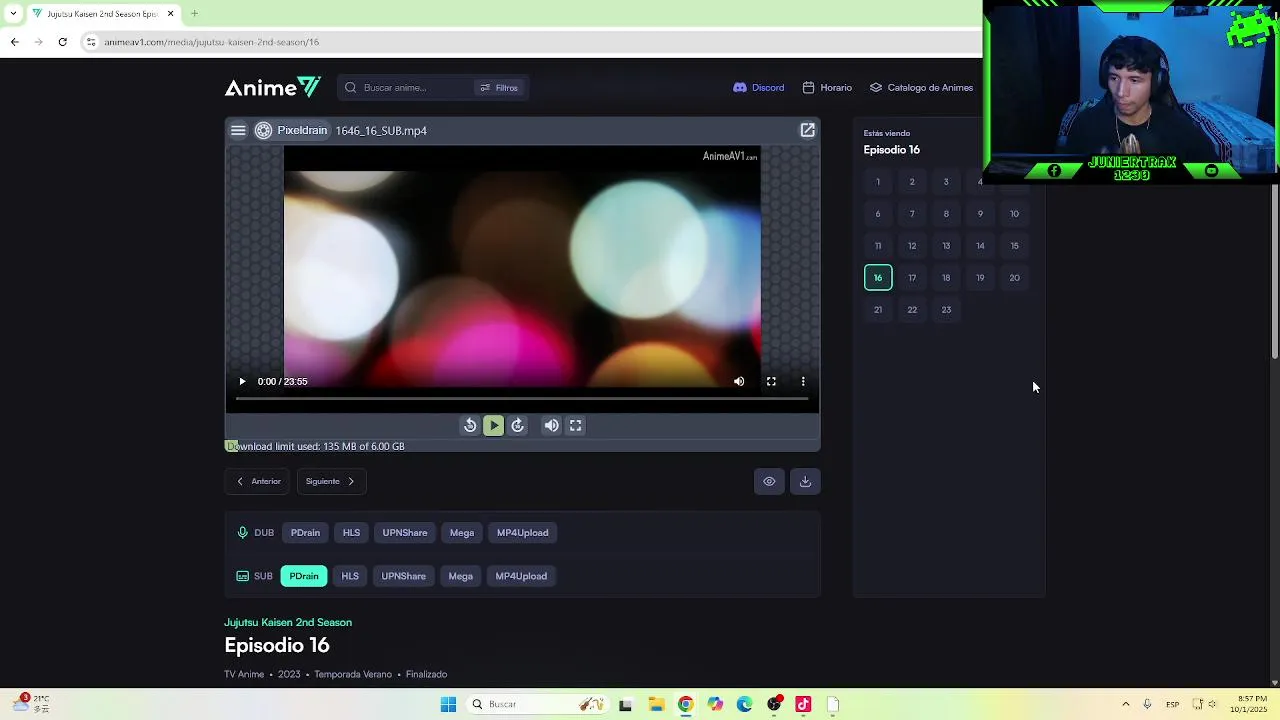Screen dimensions: 1280x720
Task: Mark episode as watched with the eye button
Action: [769, 481]
